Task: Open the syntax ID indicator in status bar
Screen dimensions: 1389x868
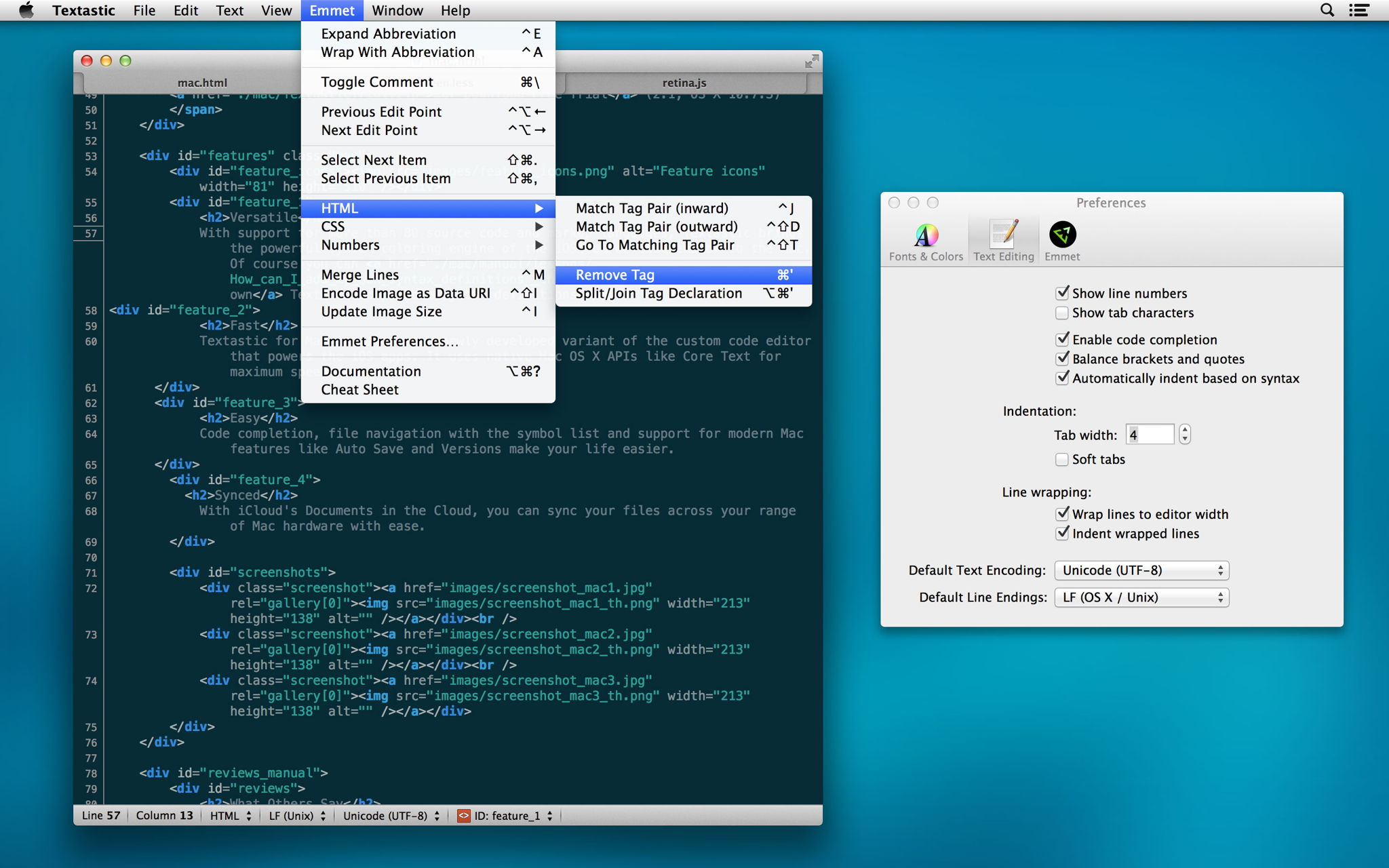Action: click(505, 815)
